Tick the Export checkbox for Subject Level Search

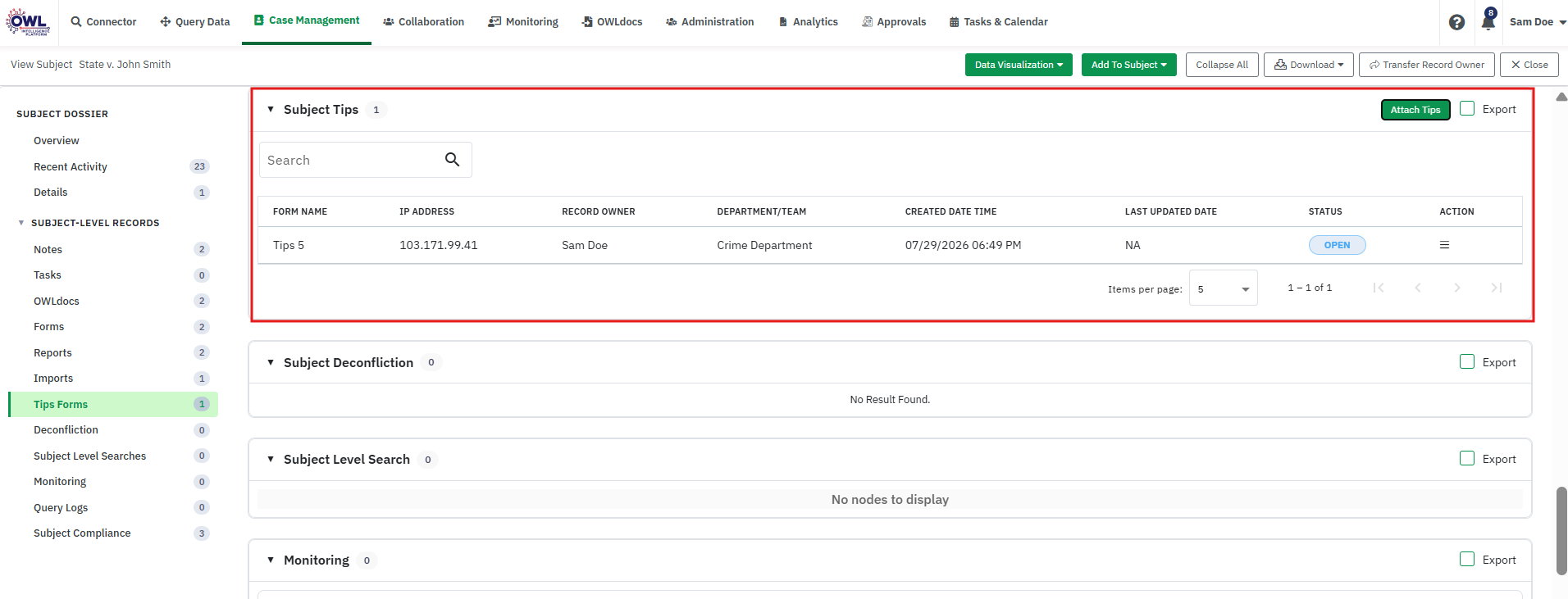point(1467,458)
